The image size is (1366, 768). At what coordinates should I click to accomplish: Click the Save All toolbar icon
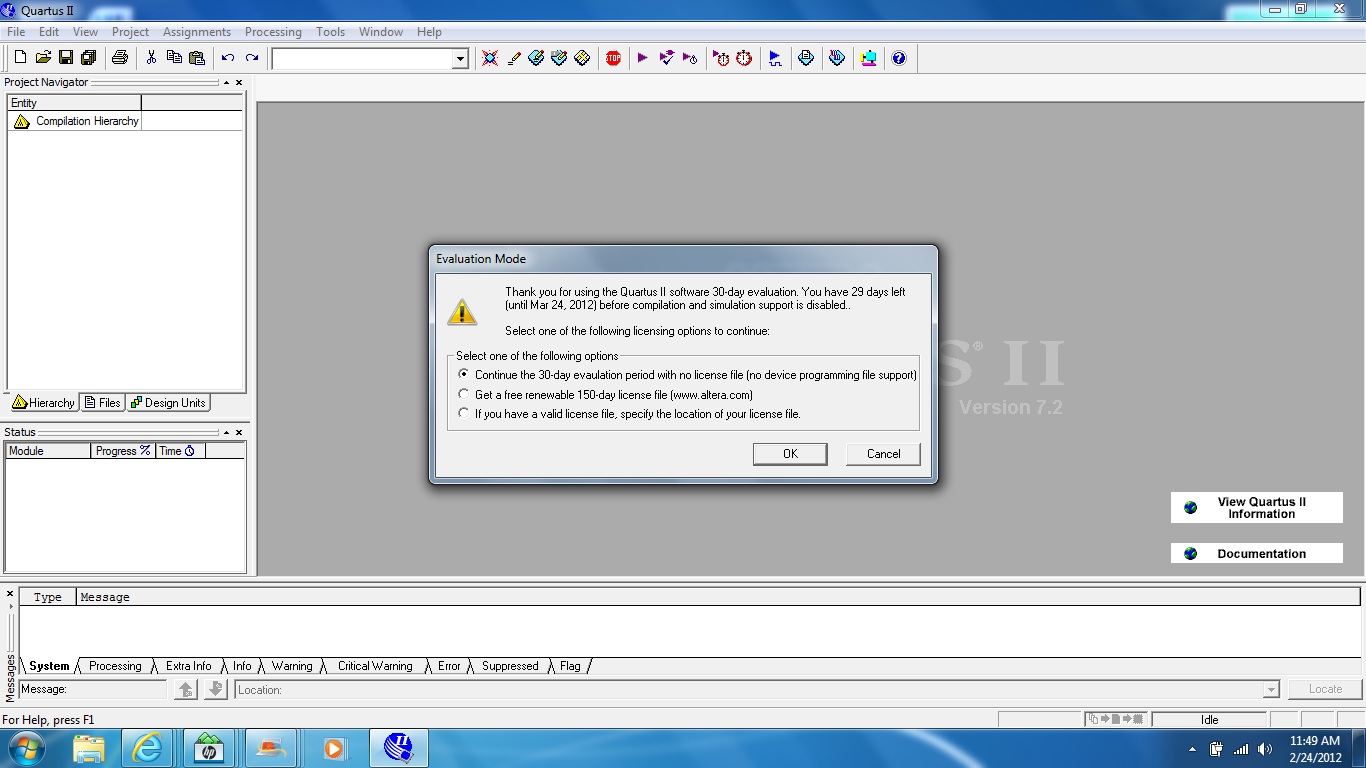(89, 58)
